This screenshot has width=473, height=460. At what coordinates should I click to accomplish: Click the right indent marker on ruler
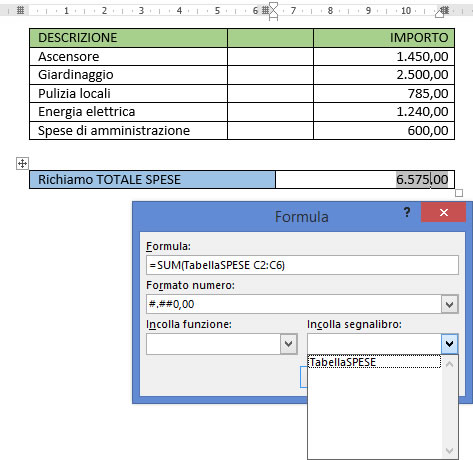pos(440,14)
